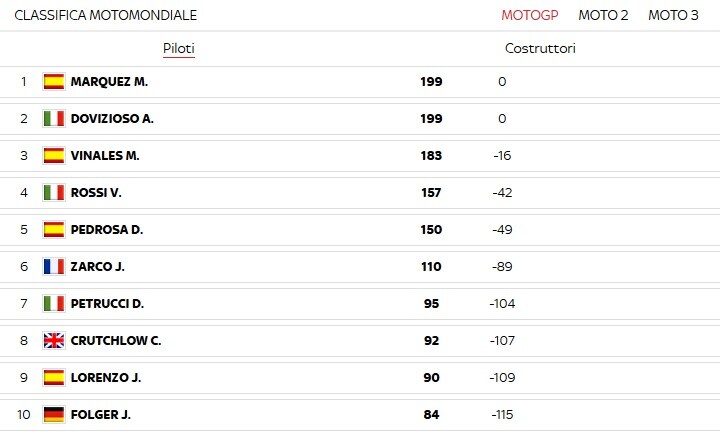Select the MOTOGP category tab
Screen dimensions: 720x433
(529, 15)
